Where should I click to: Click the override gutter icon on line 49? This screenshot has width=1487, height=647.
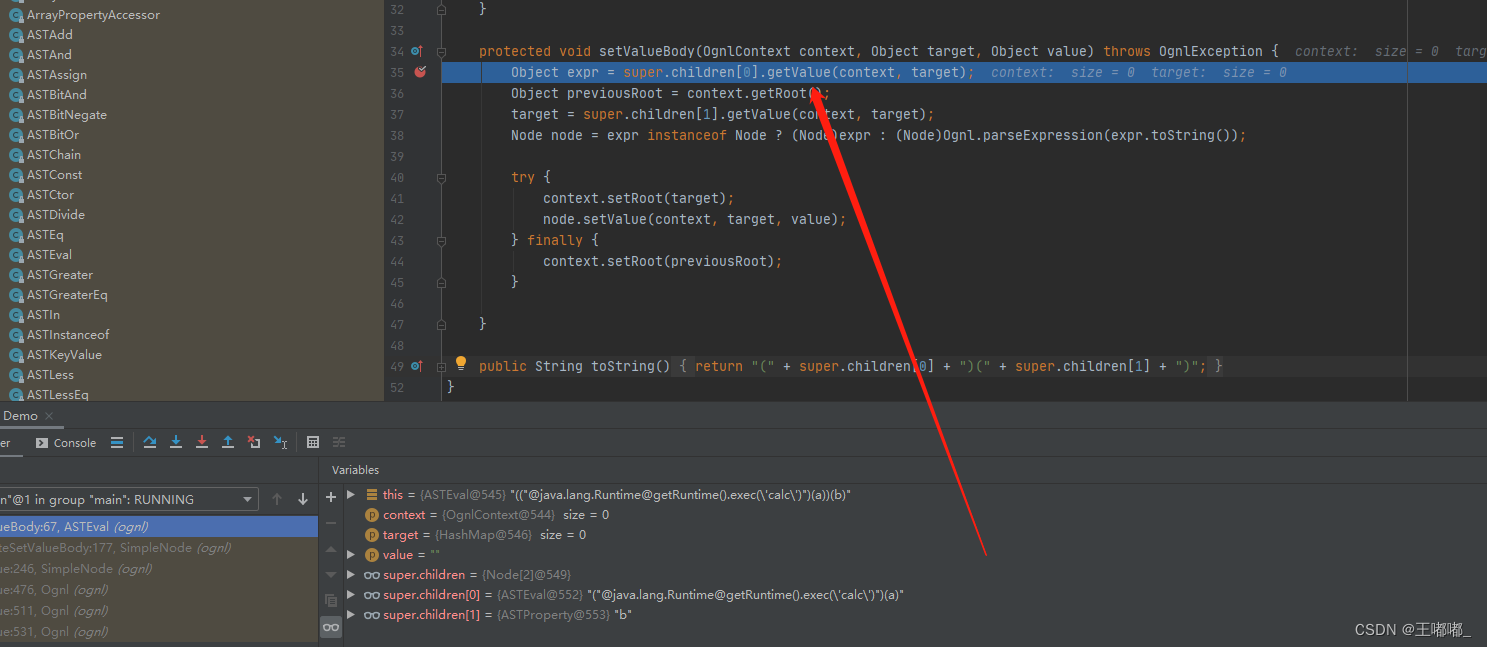(x=417, y=366)
